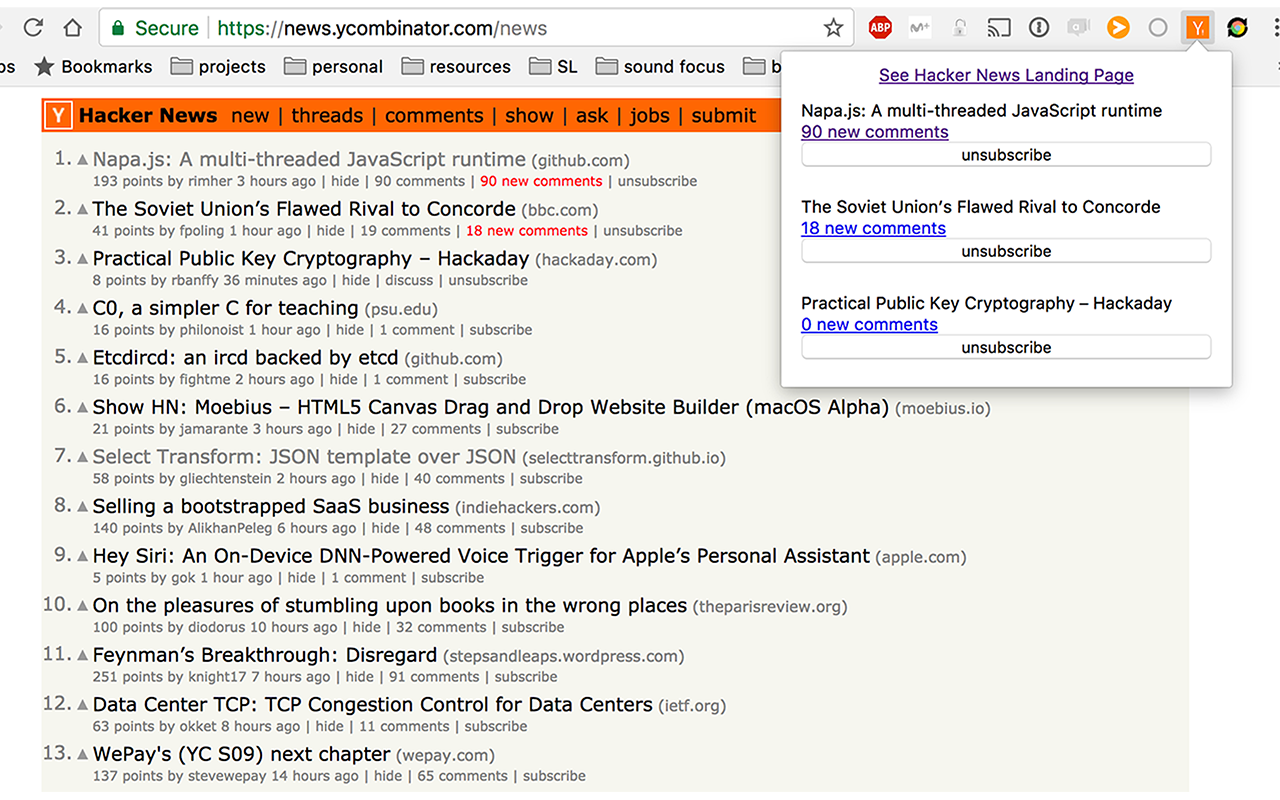Toggle the Hacker News 'Y' extension icon
The height and width of the screenshot is (800, 1280).
click(1197, 28)
